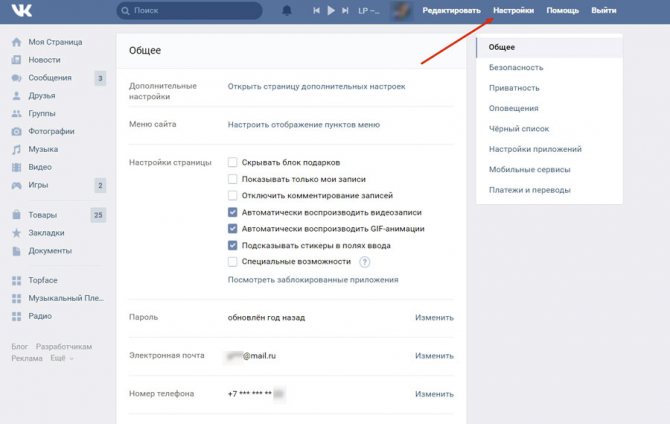Open Радио app icon
This screenshot has width=670, height=424.
(x=16, y=316)
